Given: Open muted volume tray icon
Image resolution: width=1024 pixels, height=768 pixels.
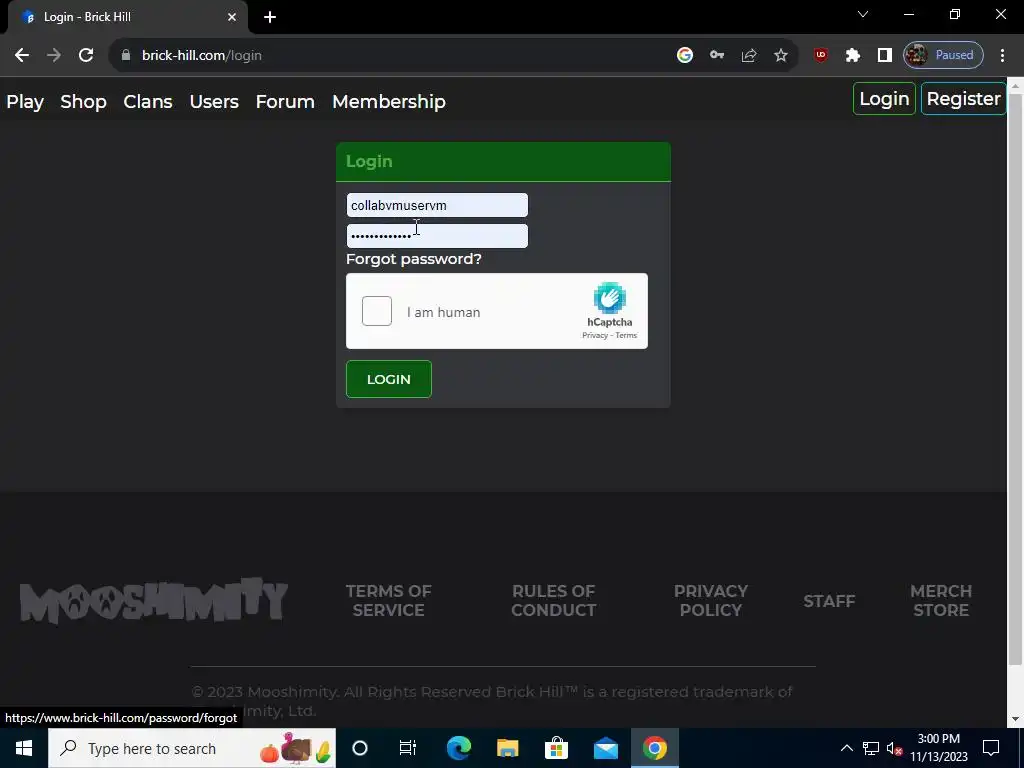Looking at the screenshot, I should 894,748.
